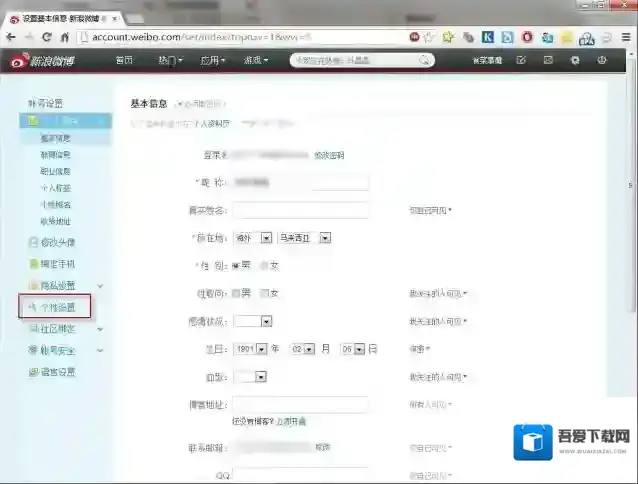Go back using the browser back arrow
The width and height of the screenshot is (638, 484).
(11, 37)
